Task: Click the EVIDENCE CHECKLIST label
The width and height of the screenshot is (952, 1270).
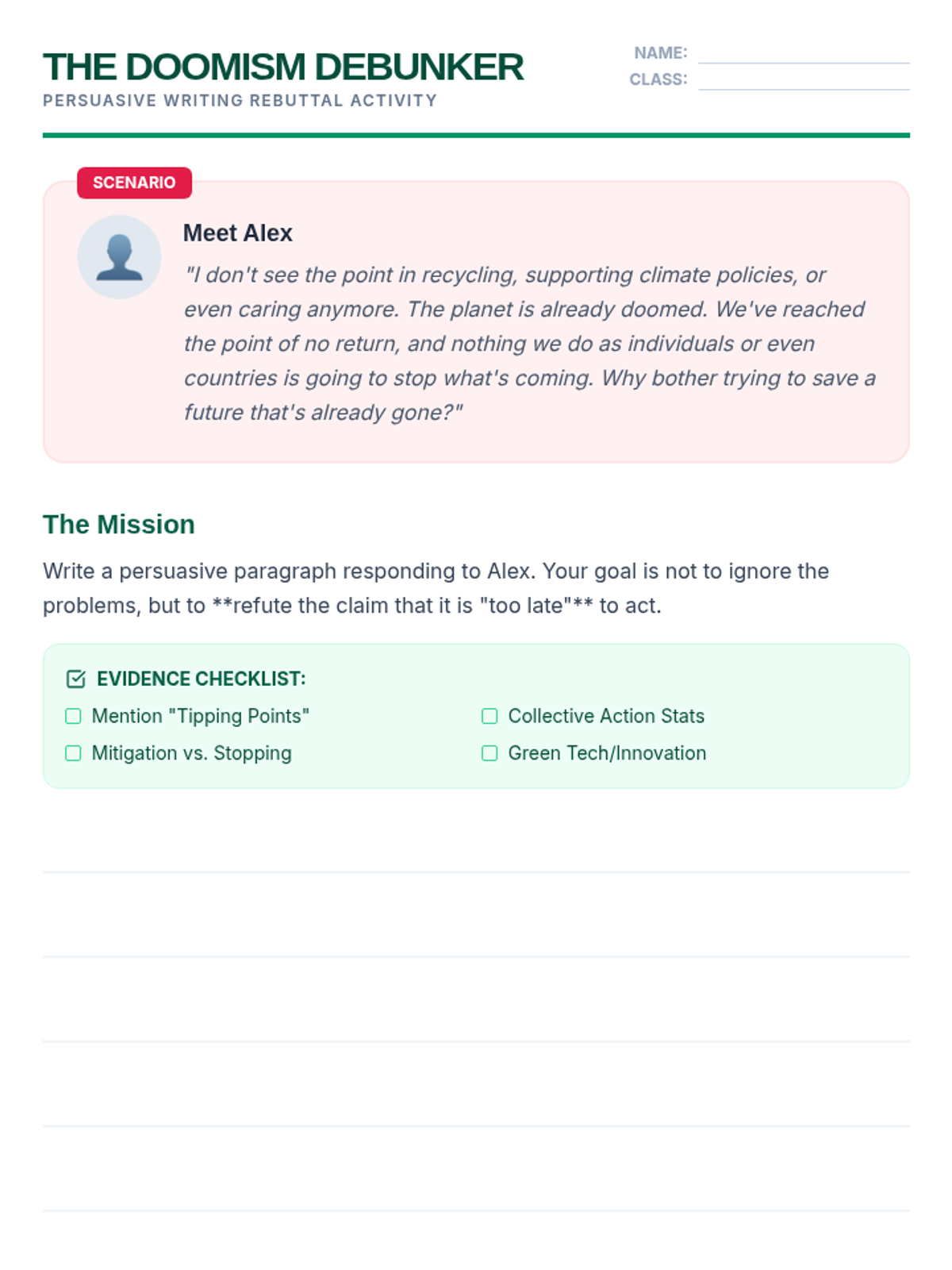Action: [201, 679]
